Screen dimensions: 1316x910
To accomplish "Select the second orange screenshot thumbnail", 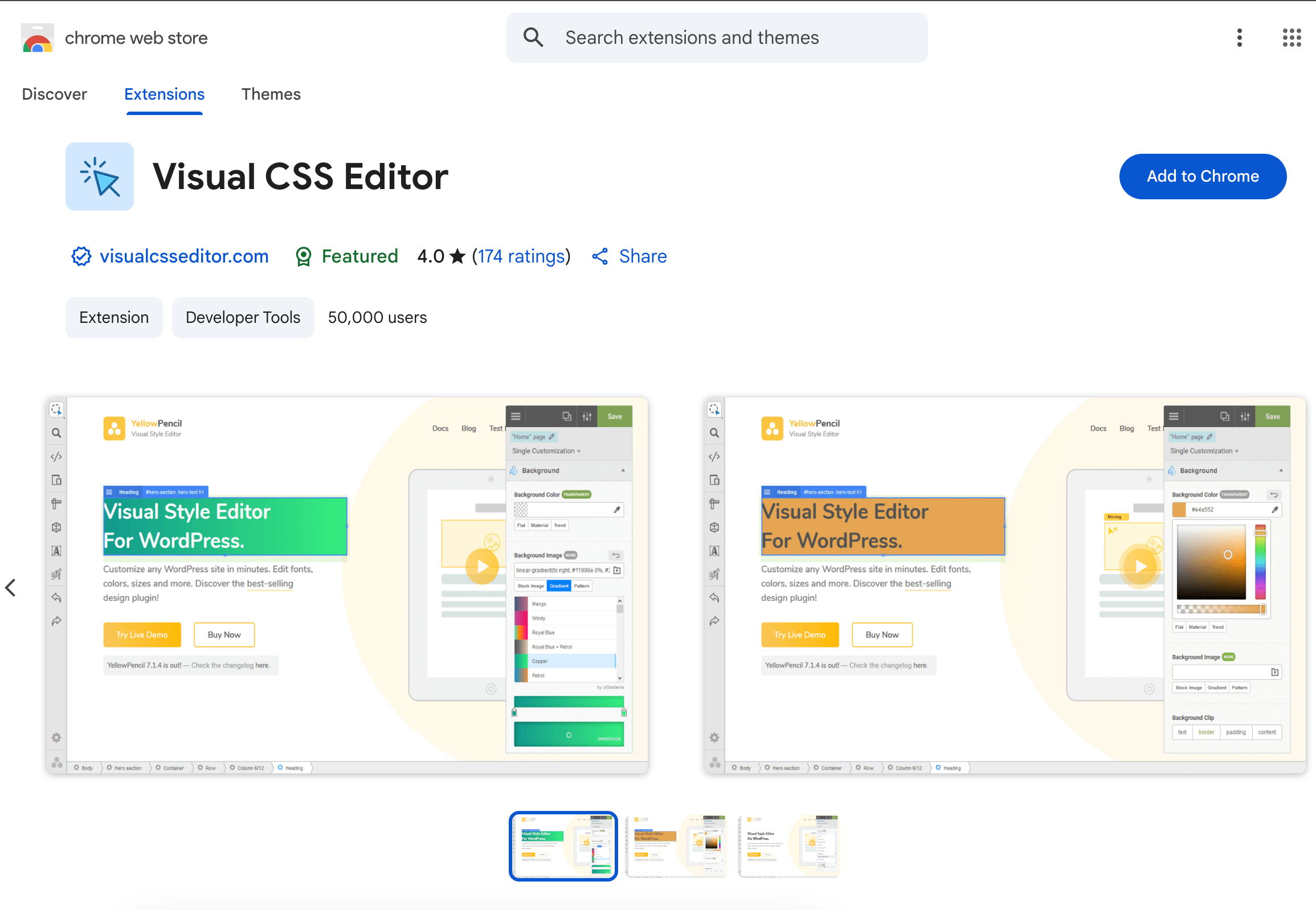I will [676, 846].
